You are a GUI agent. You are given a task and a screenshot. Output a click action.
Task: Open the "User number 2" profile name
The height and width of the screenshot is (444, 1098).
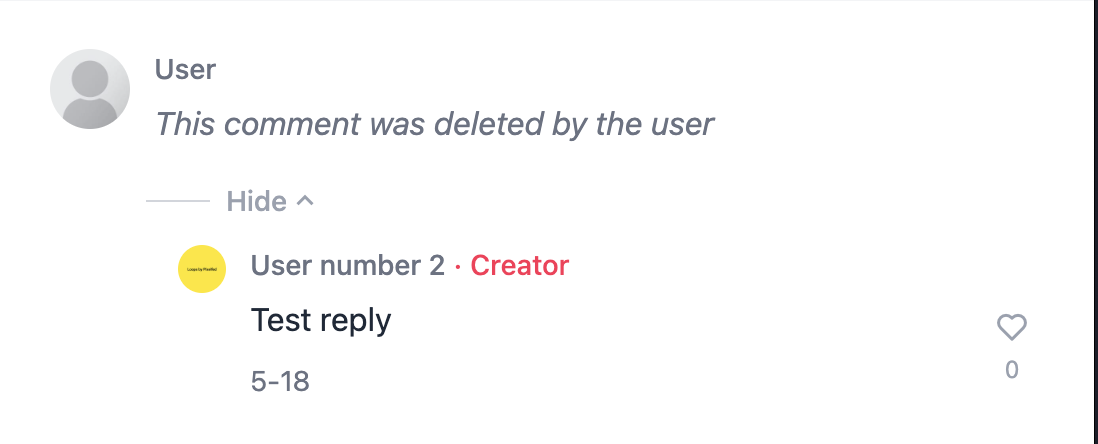tap(347, 266)
